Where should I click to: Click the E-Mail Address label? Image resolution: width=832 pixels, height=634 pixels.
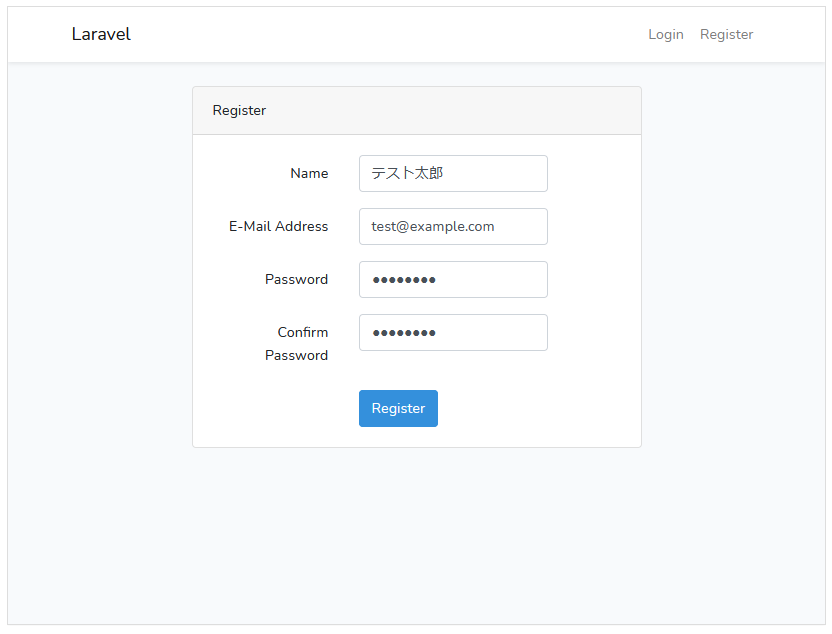pos(278,226)
